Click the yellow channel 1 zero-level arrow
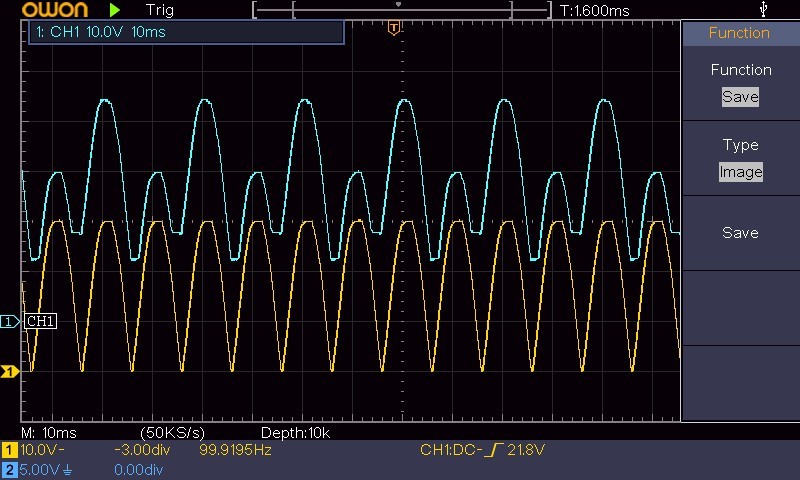Screen dimensions: 800x480 [9, 372]
